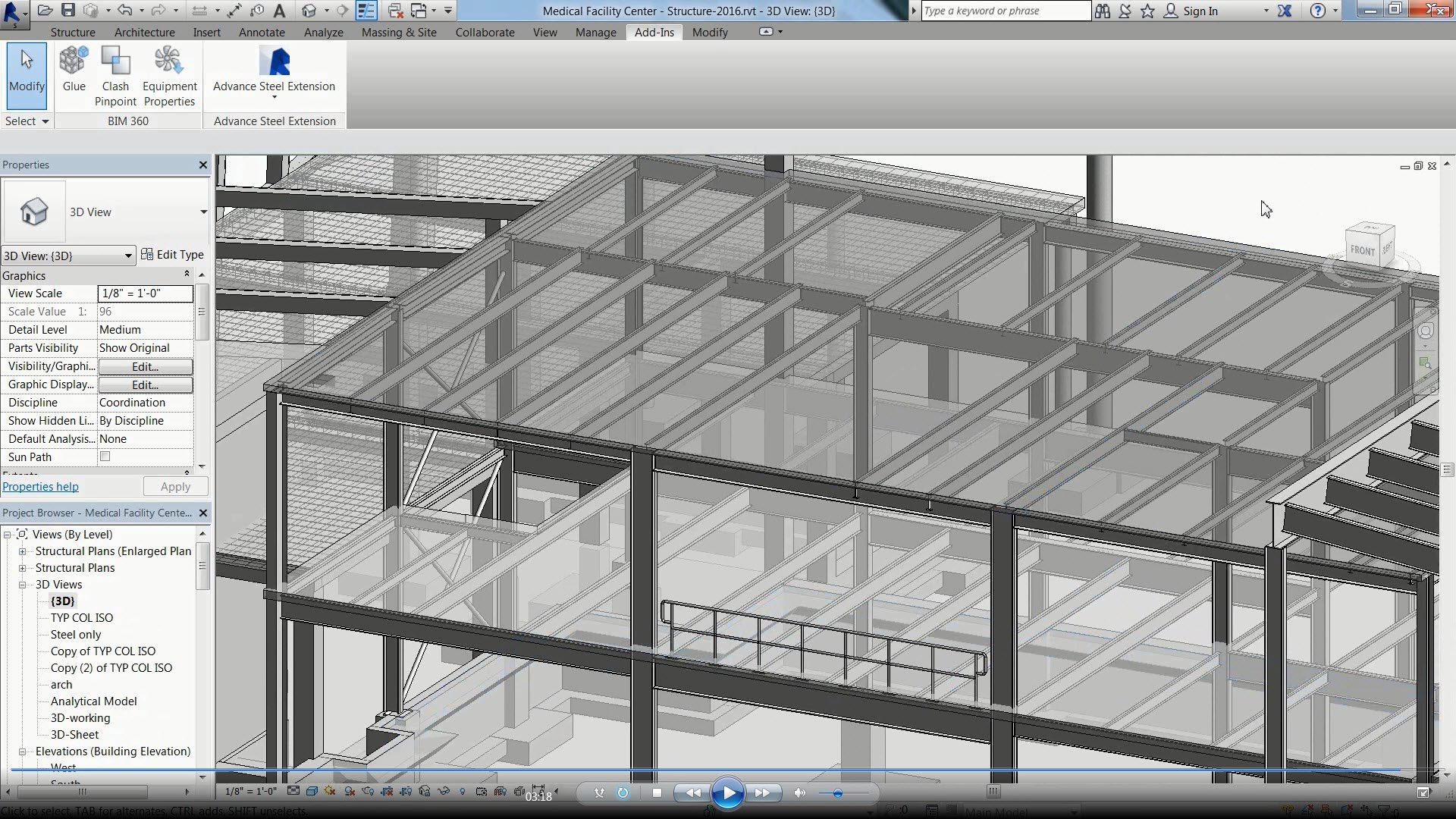
Task: Toggle repeat in the media player
Action: click(623, 793)
